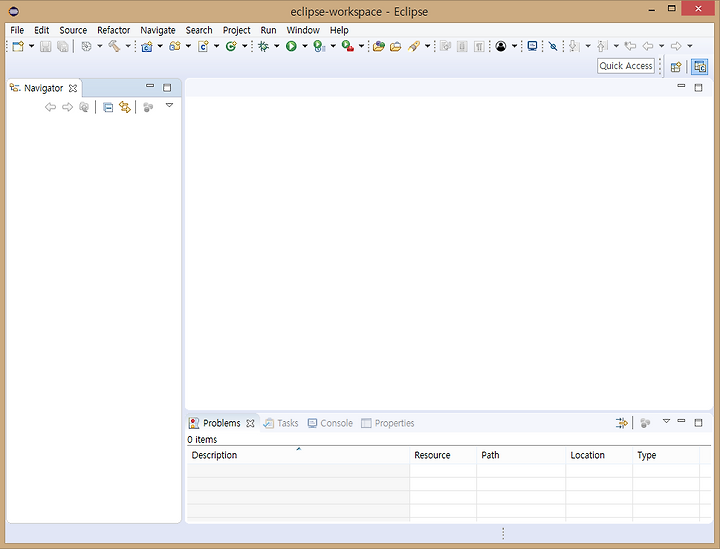Sort by the Resource column header
This screenshot has width=720, height=549.
(443, 455)
